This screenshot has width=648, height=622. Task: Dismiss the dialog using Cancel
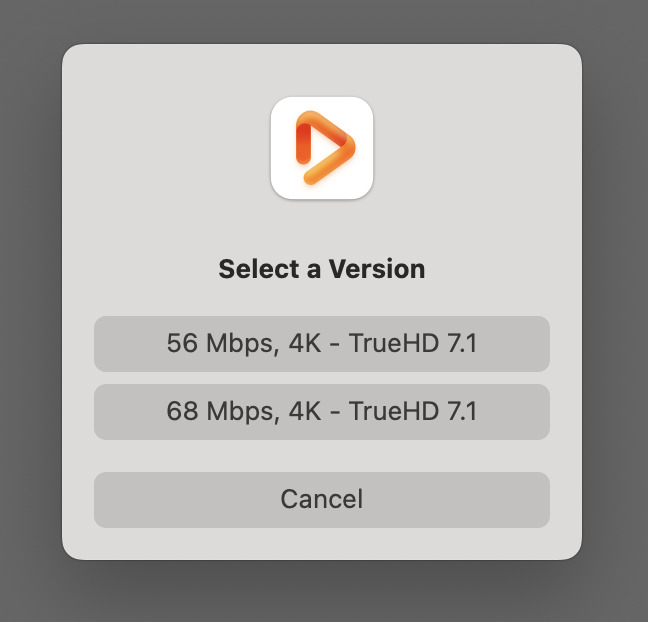[x=322, y=499]
